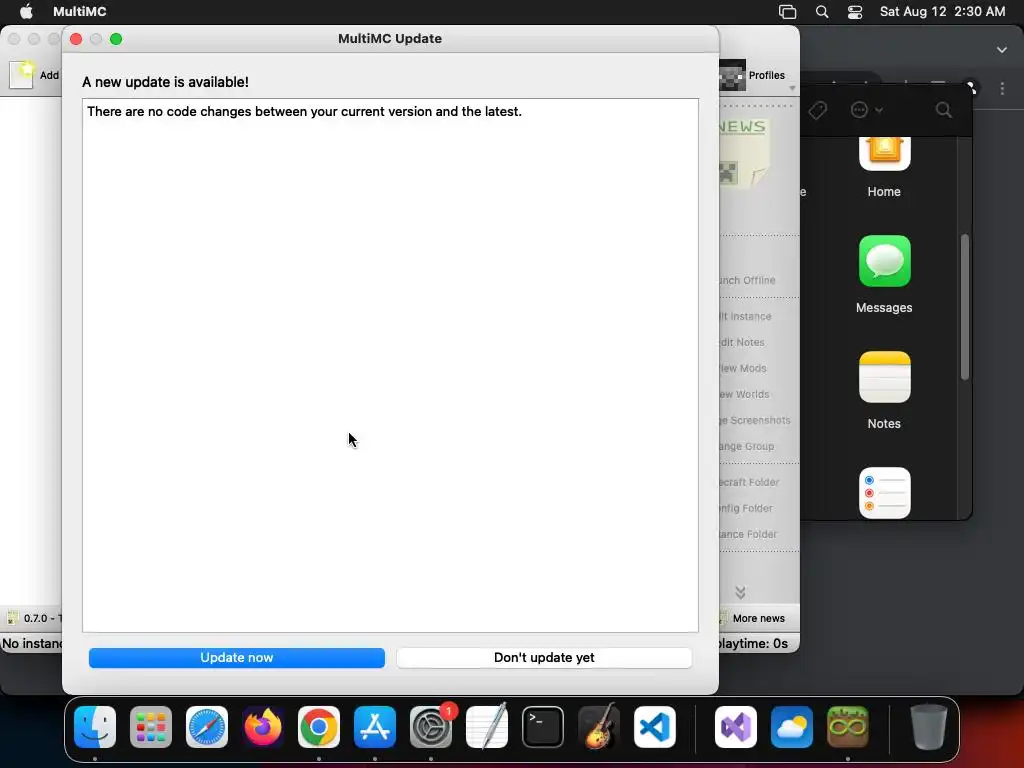Choose Don't update yet

click(544, 658)
